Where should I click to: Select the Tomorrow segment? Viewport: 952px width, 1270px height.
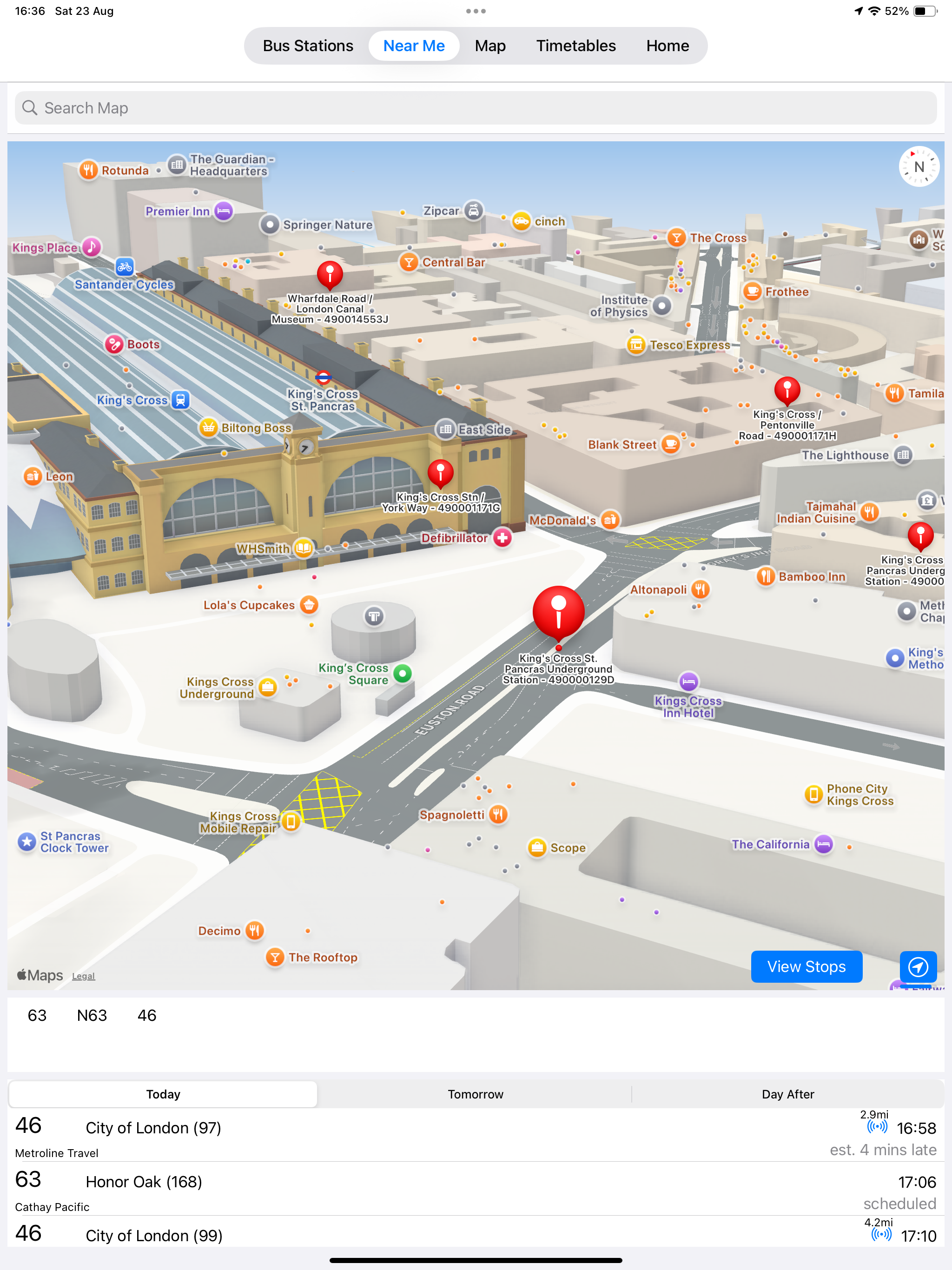coord(476,1094)
